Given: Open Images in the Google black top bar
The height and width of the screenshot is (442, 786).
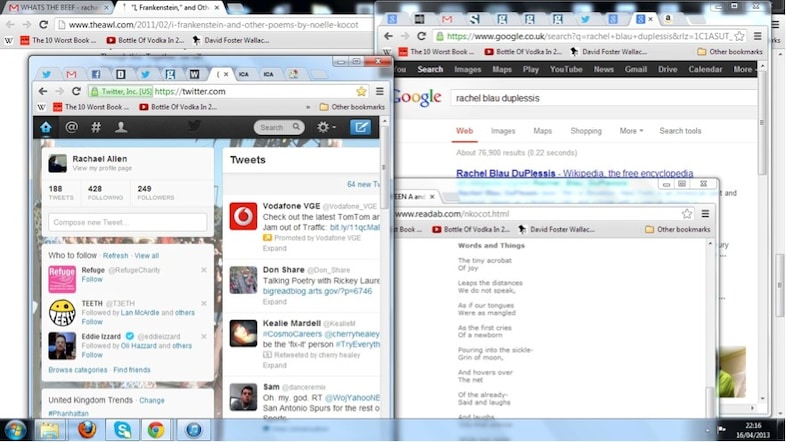Looking at the screenshot, I should 467,69.
